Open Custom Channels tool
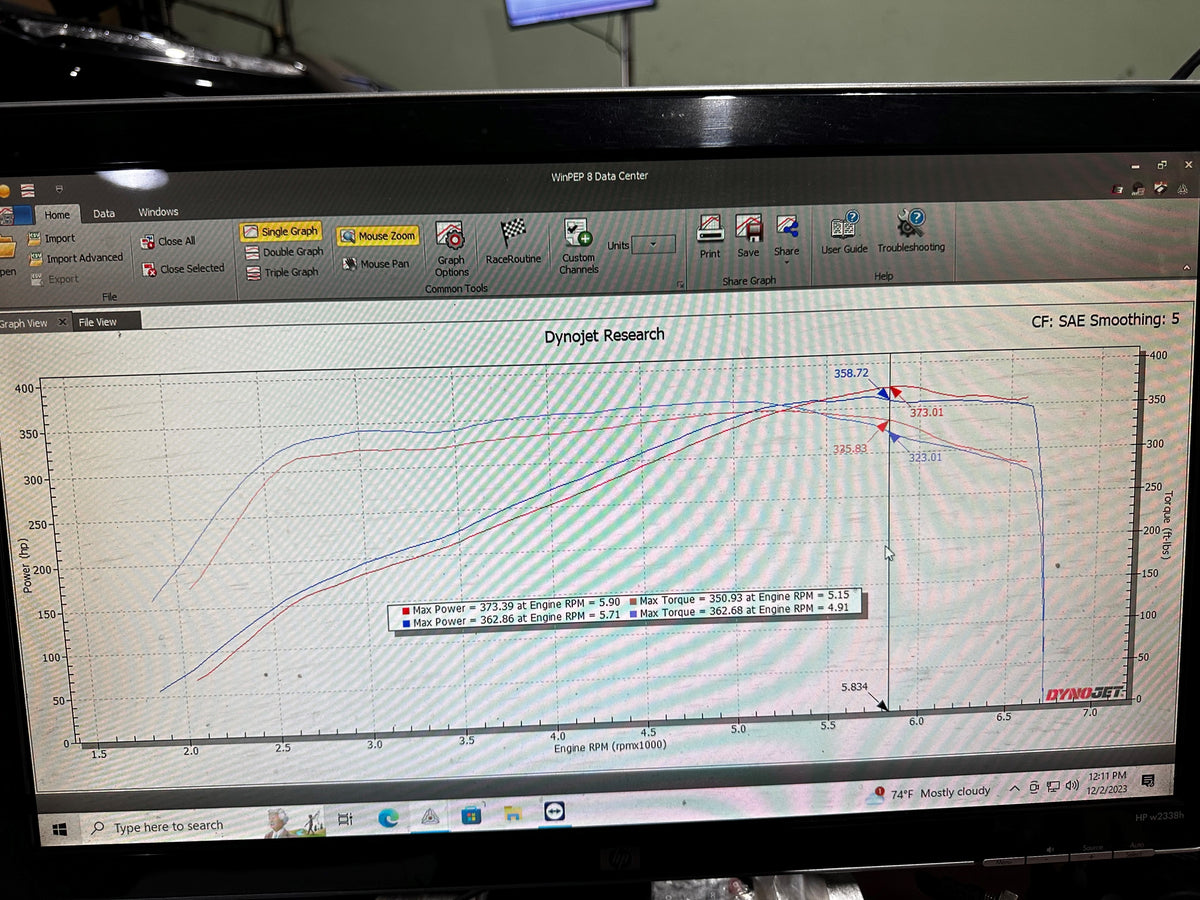This screenshot has width=1200, height=900. (577, 247)
